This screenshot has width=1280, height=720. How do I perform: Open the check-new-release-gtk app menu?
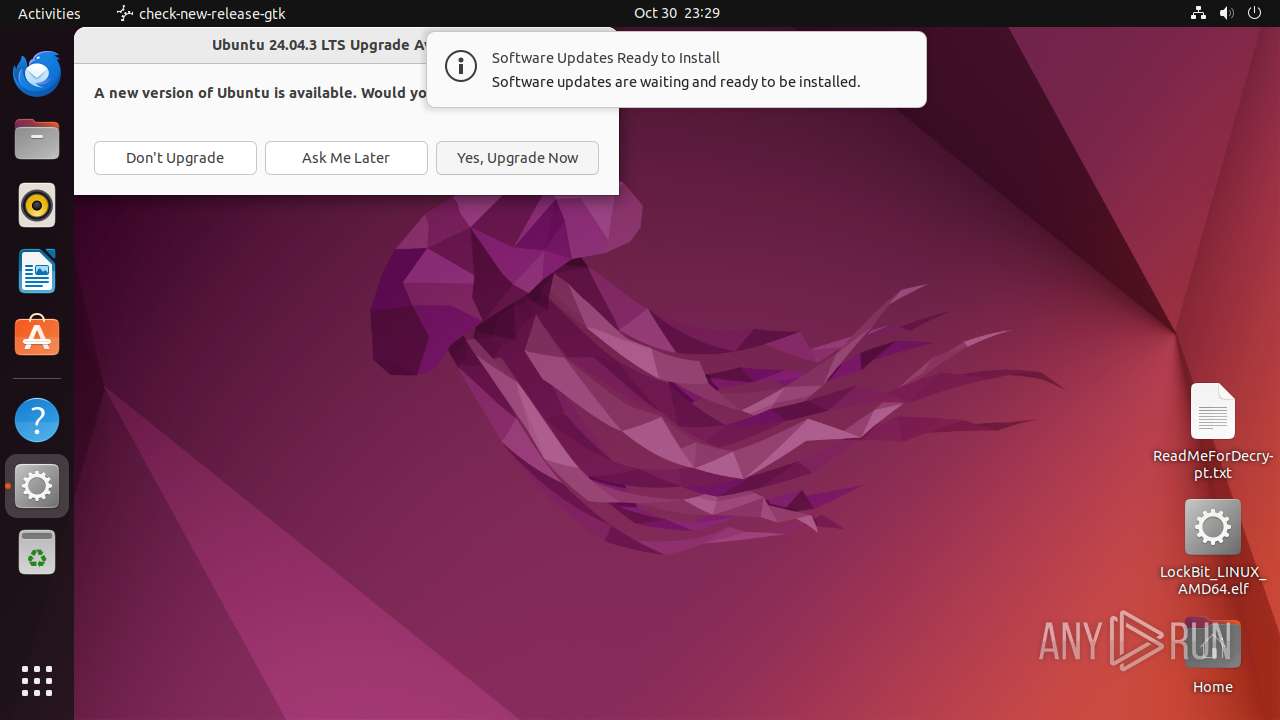201,13
